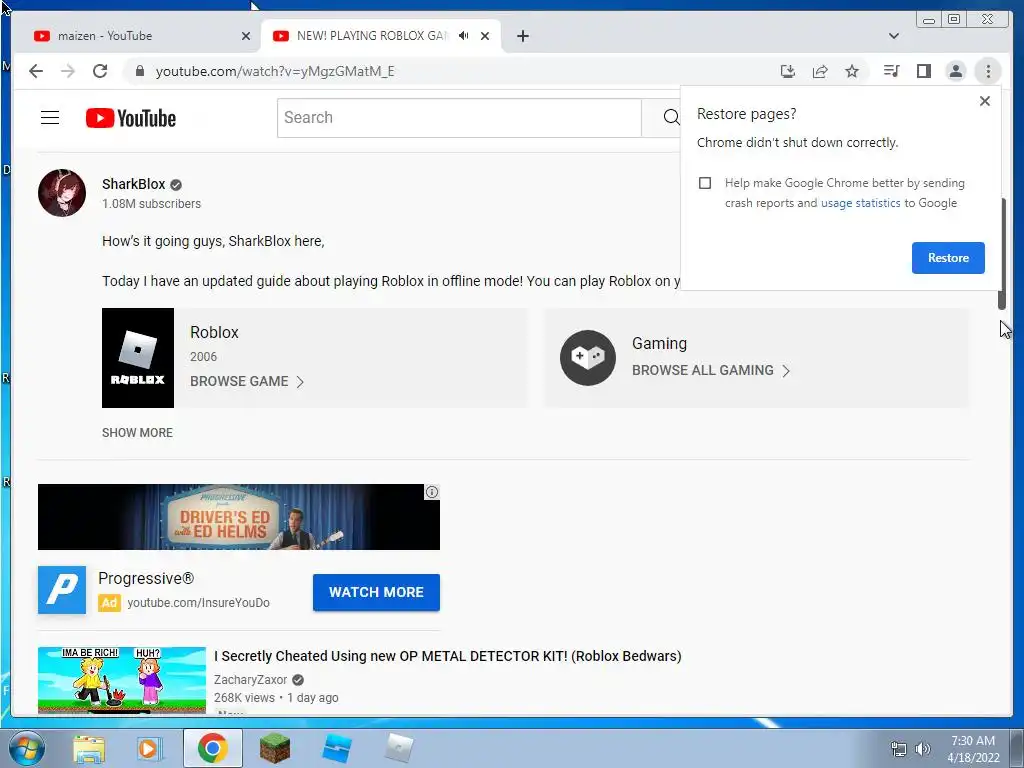Open the usage statistics link

point(861,203)
